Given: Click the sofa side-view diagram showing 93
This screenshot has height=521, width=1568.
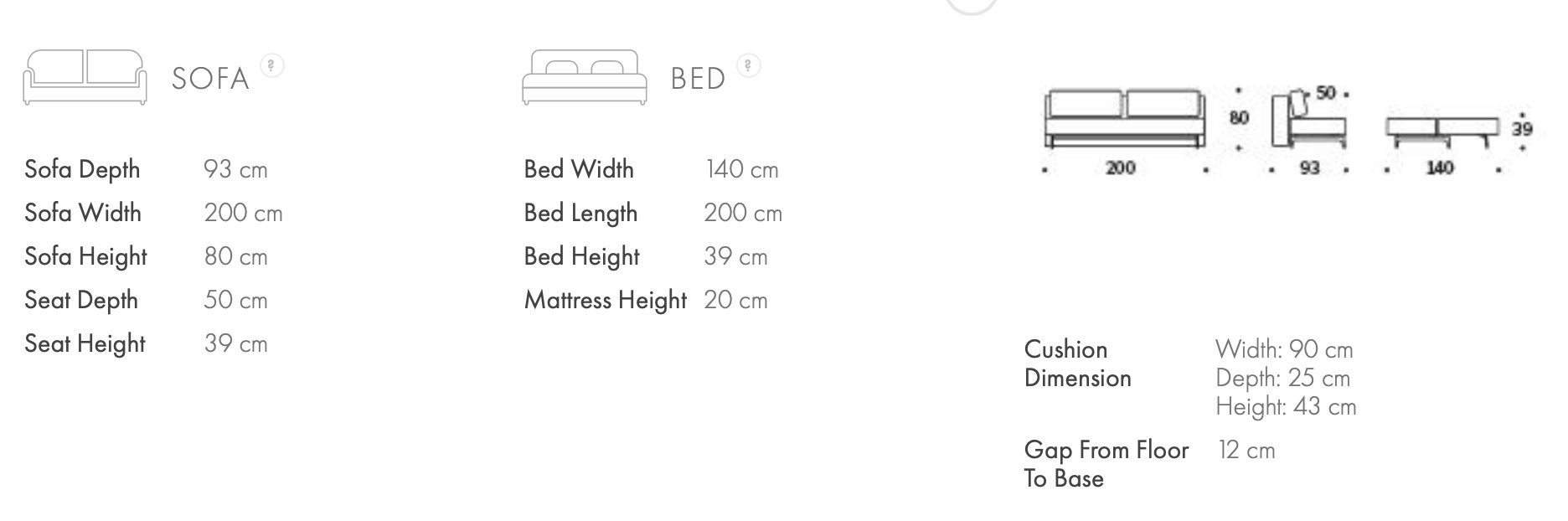Looking at the screenshot, I should 1308,121.
